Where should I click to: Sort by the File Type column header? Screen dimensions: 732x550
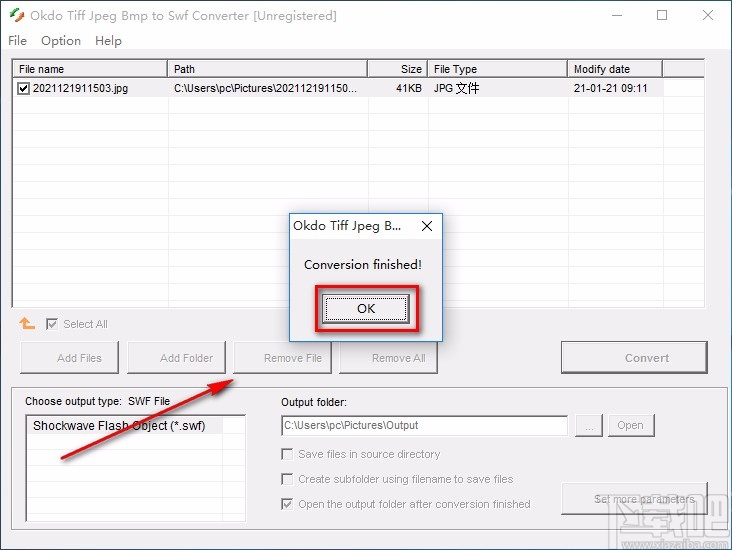pyautogui.click(x=498, y=69)
